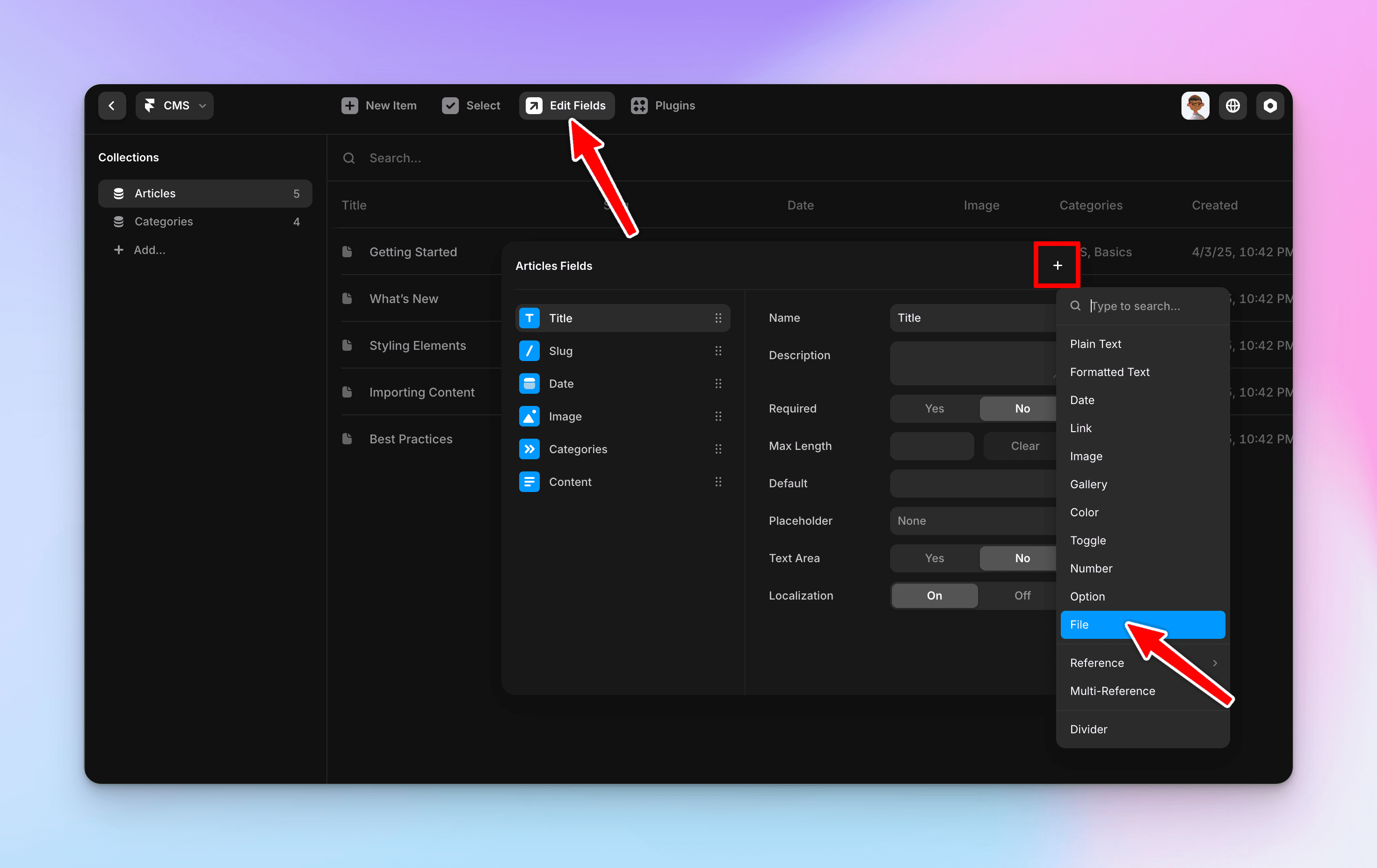Choose Color from field type menu
This screenshot has width=1377, height=868.
1084,513
